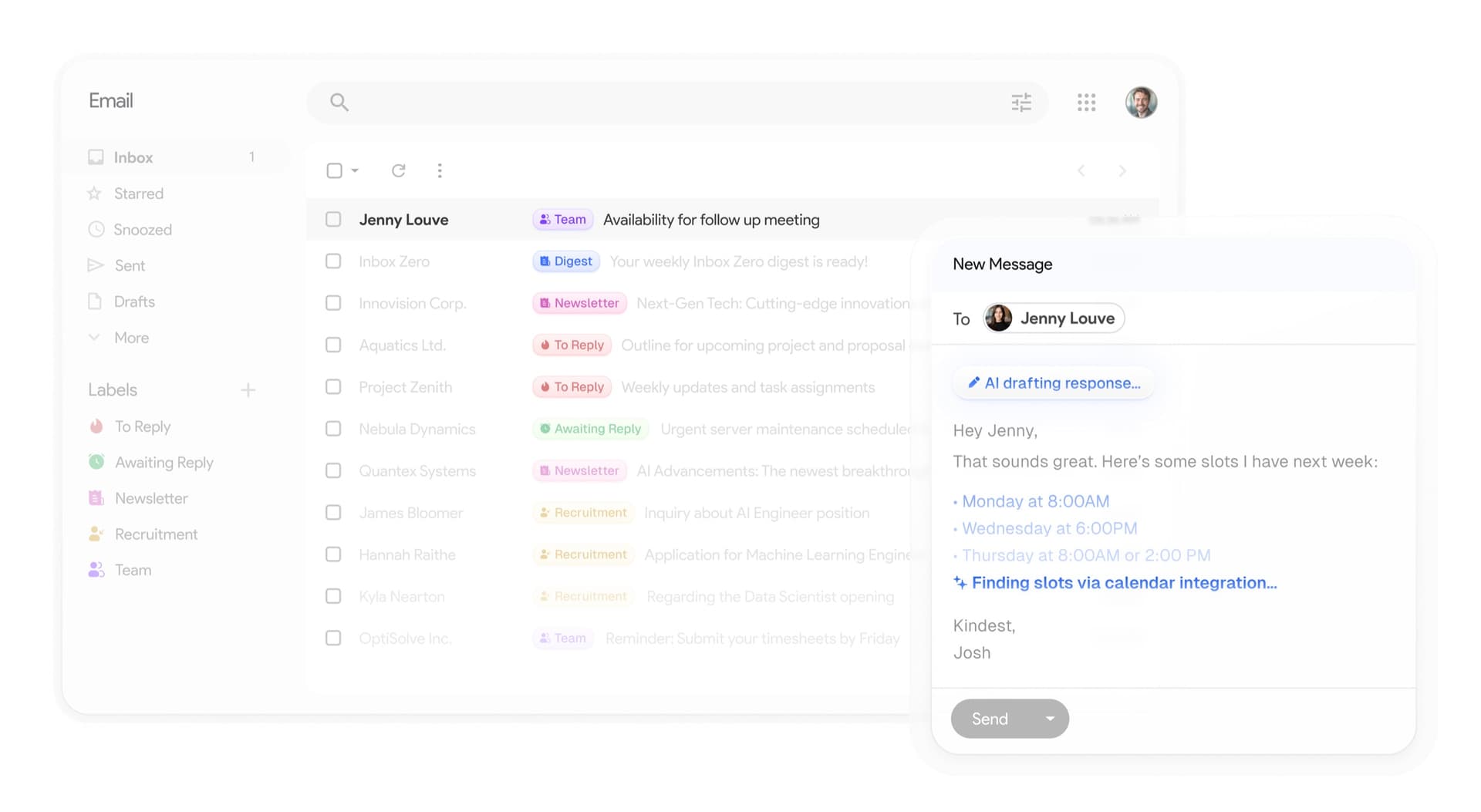Click the search magnifier icon
Screen dimensions: 1481x812
339,102
